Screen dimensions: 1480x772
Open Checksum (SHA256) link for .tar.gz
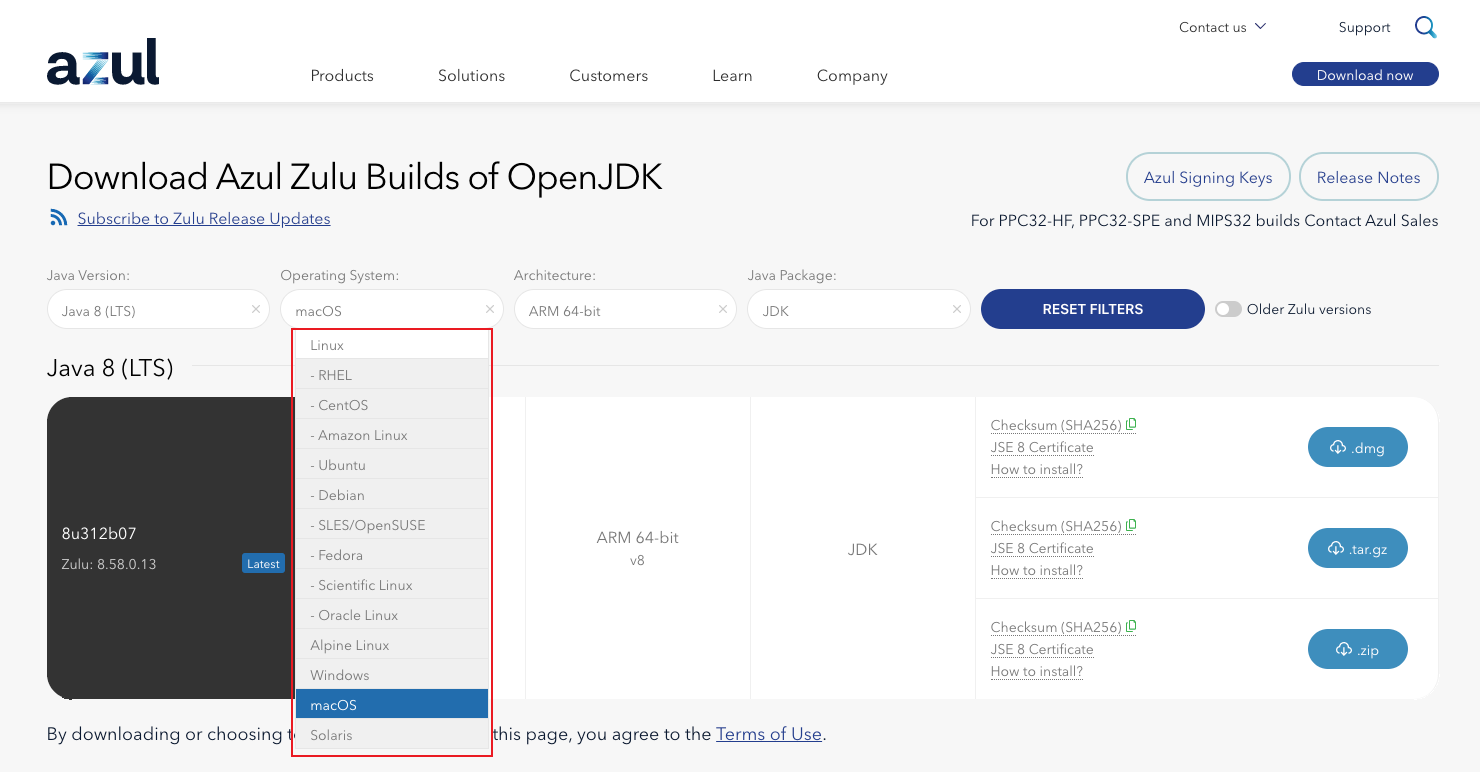tap(1056, 526)
